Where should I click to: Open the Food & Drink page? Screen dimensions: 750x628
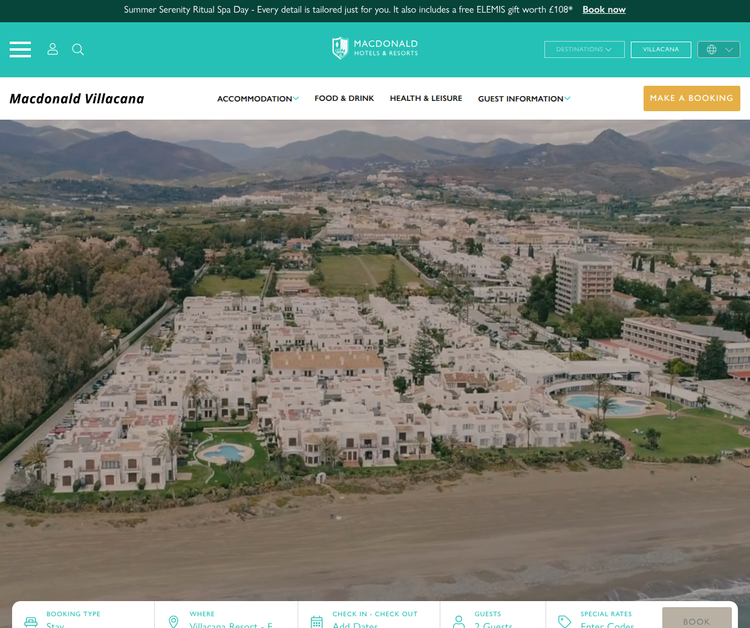coord(344,98)
